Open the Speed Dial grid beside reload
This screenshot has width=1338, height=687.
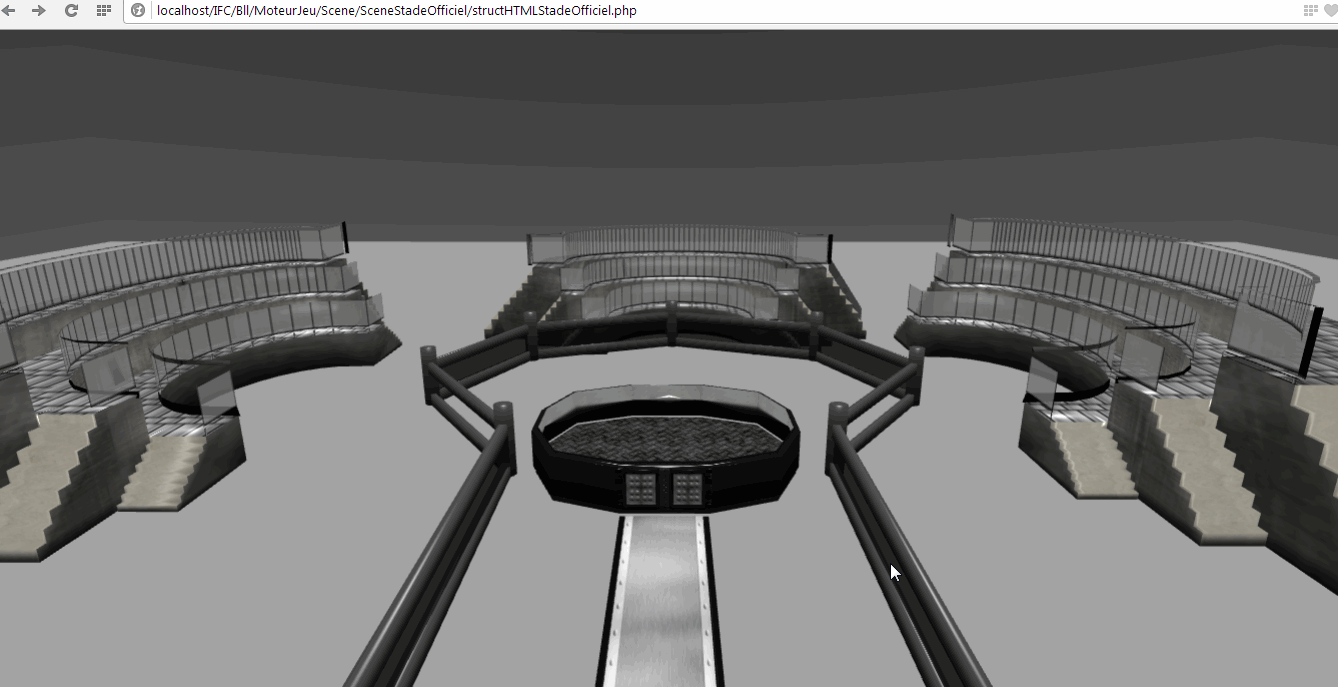click(x=103, y=11)
